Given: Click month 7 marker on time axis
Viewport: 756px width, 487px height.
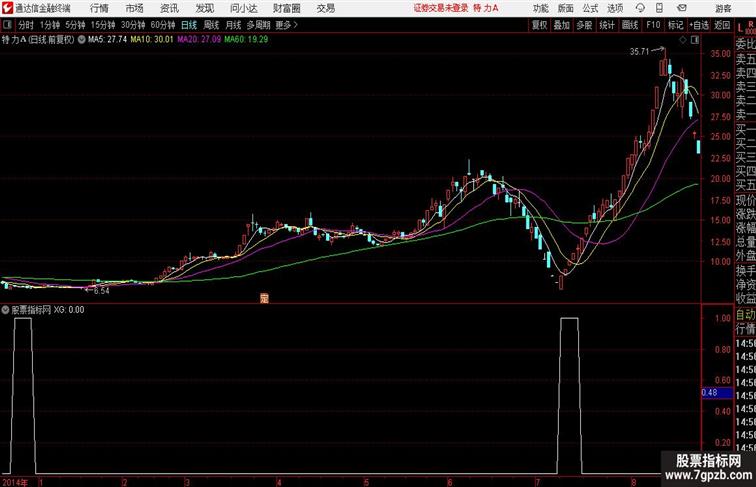Looking at the screenshot, I should 537,482.
